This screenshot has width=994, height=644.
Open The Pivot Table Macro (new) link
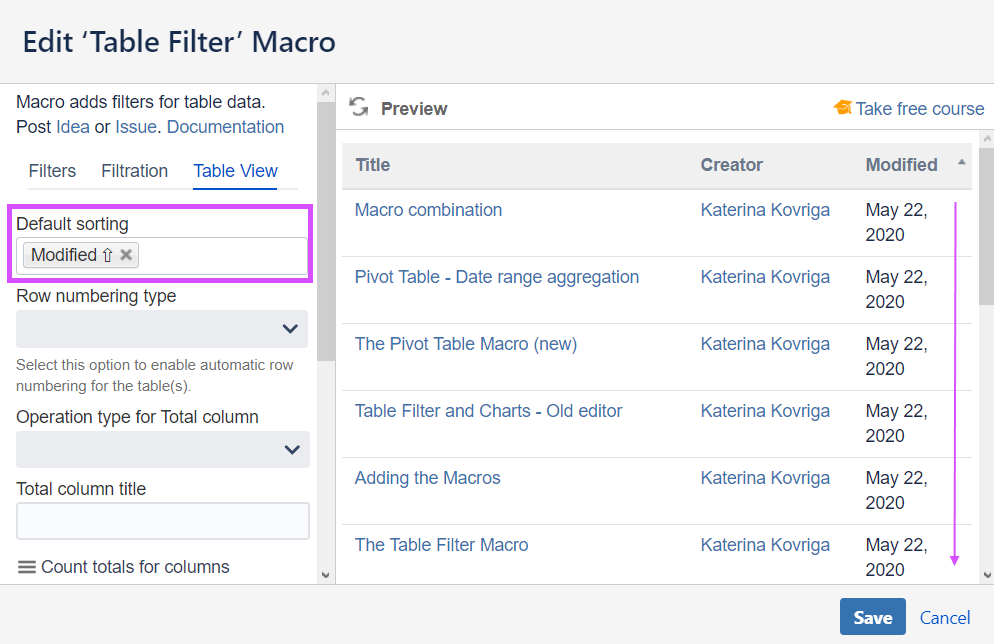click(x=465, y=344)
